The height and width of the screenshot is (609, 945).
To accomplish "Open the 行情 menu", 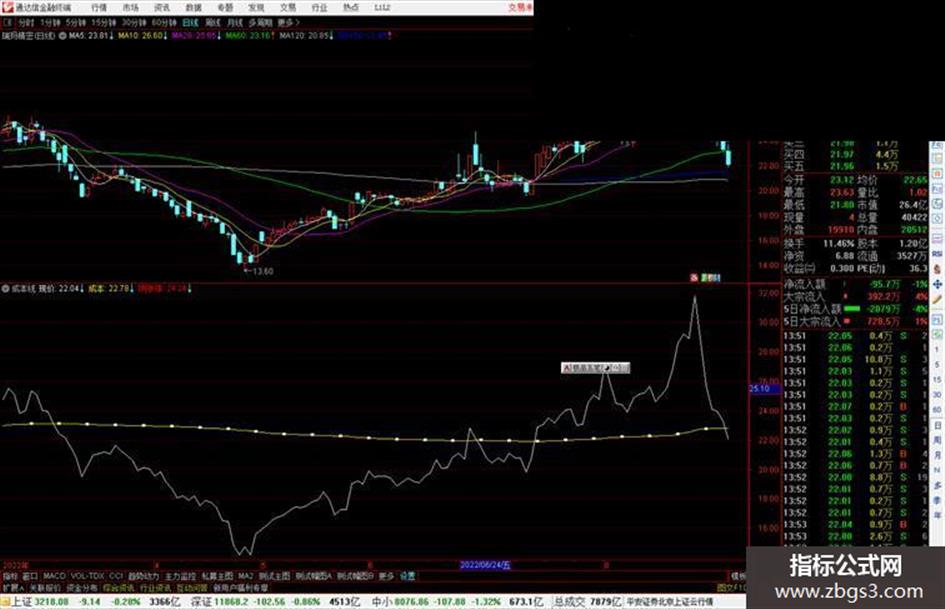I will [99, 8].
